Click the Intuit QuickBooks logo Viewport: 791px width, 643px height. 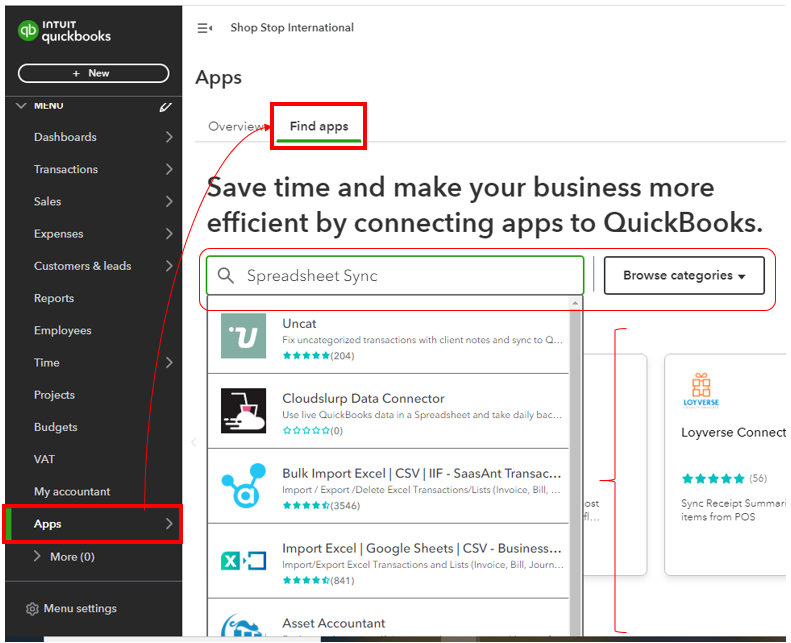[x=64, y=31]
